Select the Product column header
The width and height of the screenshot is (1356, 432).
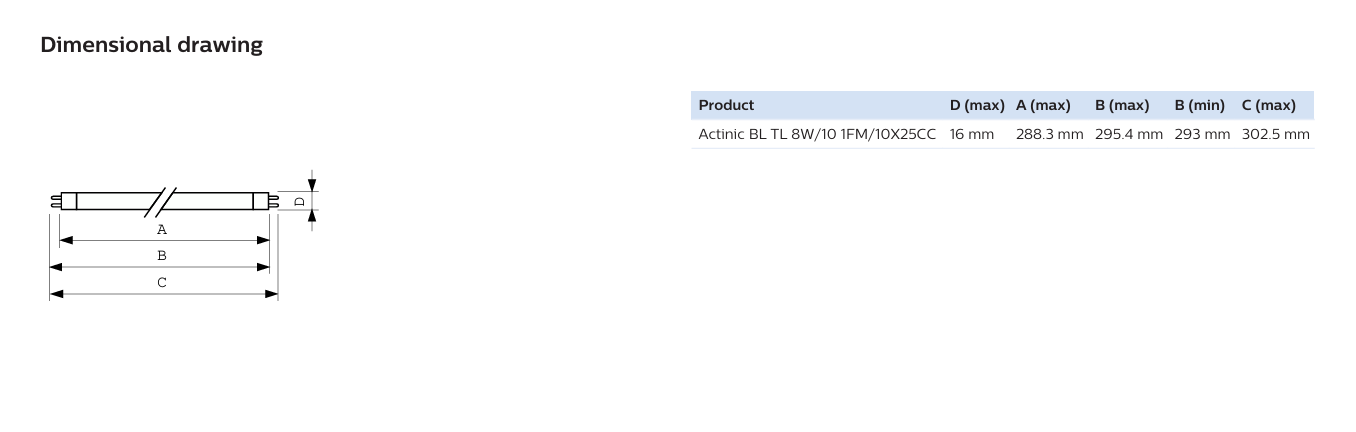[x=726, y=105]
